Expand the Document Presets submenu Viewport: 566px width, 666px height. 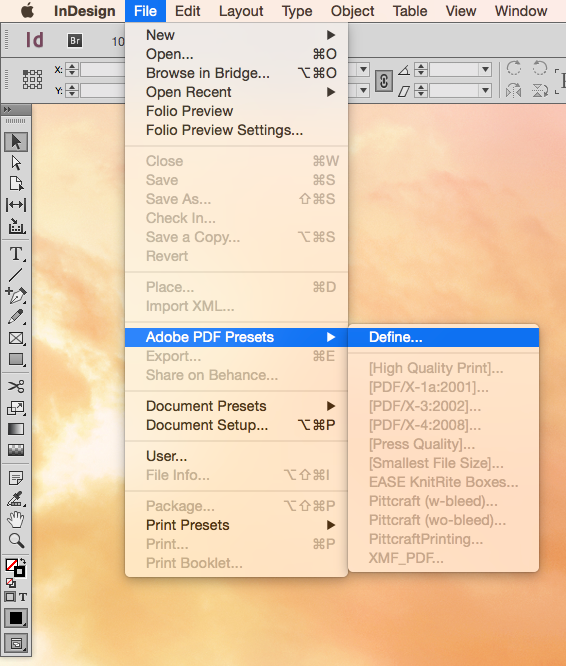[237, 406]
